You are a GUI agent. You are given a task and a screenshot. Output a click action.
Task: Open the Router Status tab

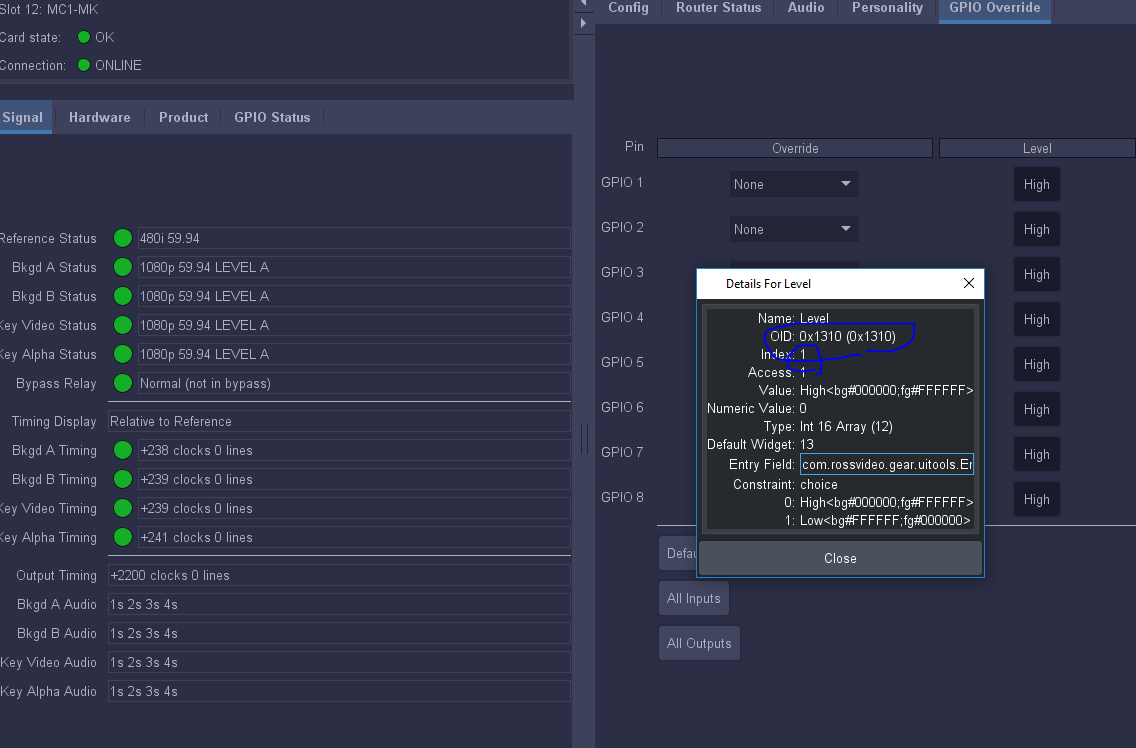pos(718,8)
